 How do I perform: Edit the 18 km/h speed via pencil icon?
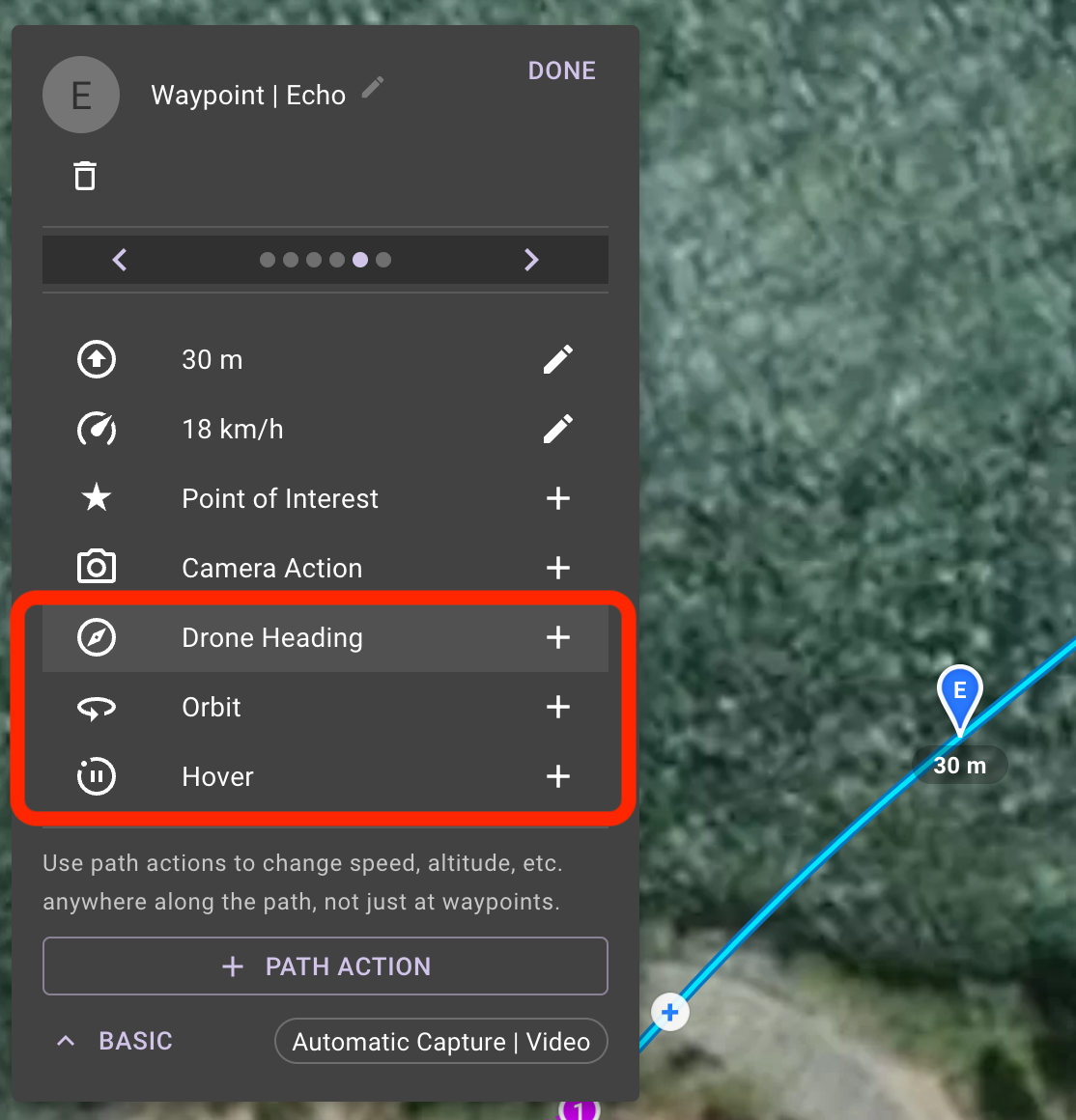click(558, 429)
